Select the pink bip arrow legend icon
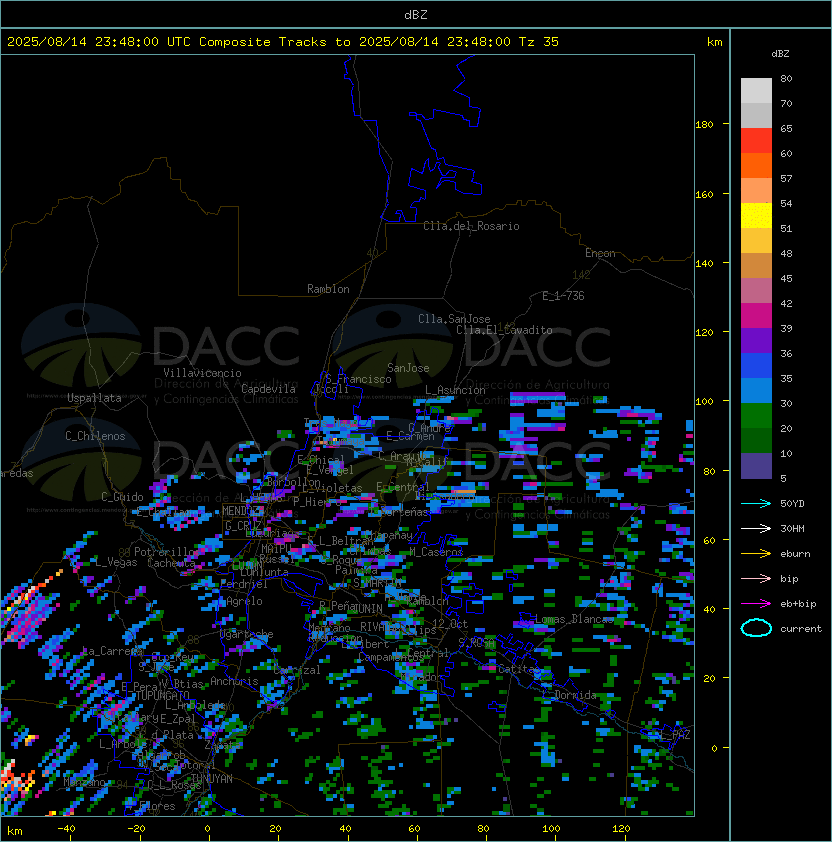This screenshot has height=842, width=832. point(756,578)
